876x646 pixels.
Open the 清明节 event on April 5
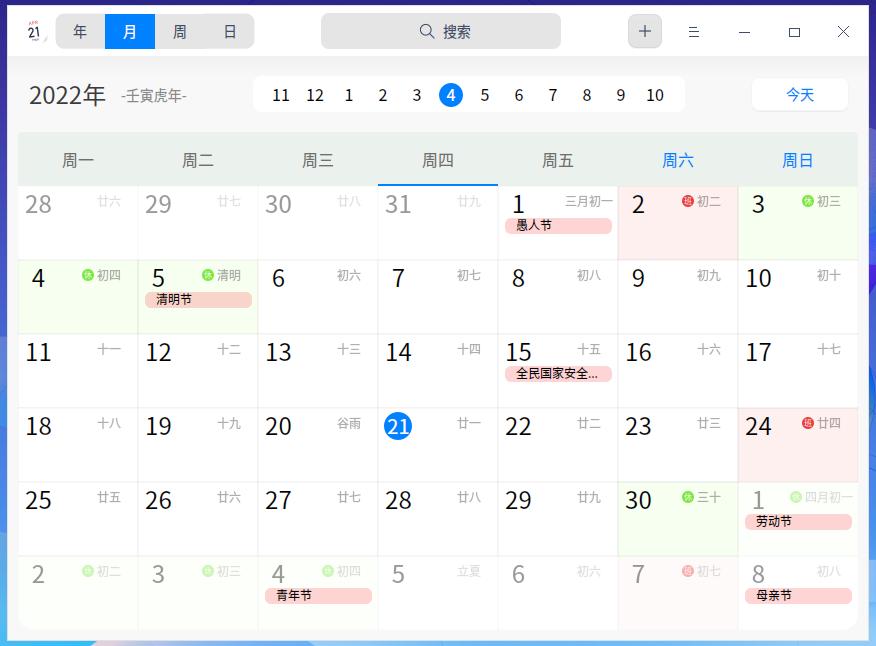(197, 301)
